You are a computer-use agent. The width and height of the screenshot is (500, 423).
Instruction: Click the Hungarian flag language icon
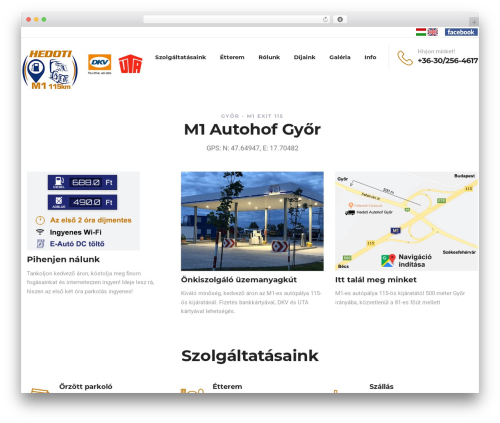tap(421, 32)
